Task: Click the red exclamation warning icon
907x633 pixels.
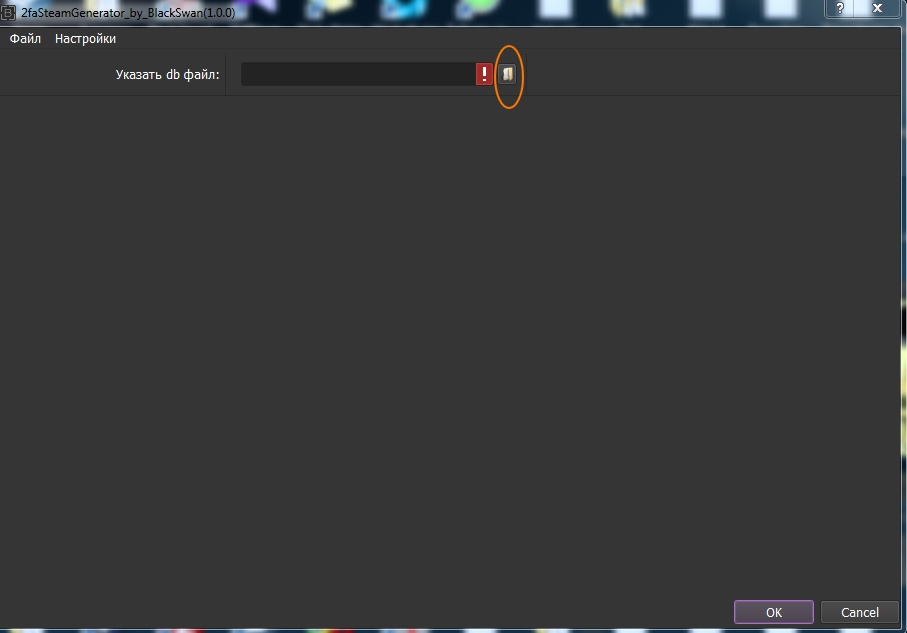Action: 484,74
